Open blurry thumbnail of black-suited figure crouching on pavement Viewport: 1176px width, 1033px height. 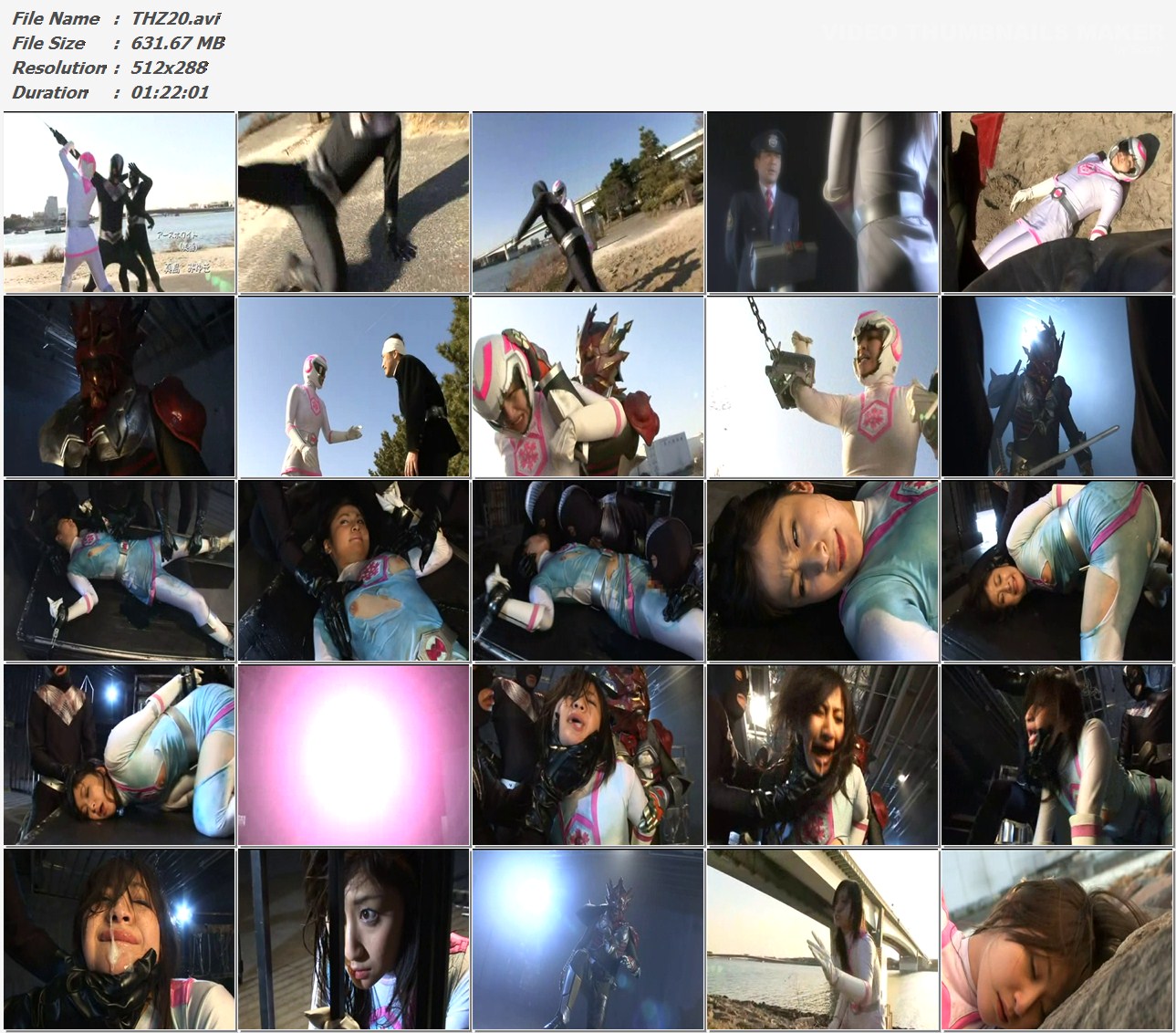tap(354, 203)
